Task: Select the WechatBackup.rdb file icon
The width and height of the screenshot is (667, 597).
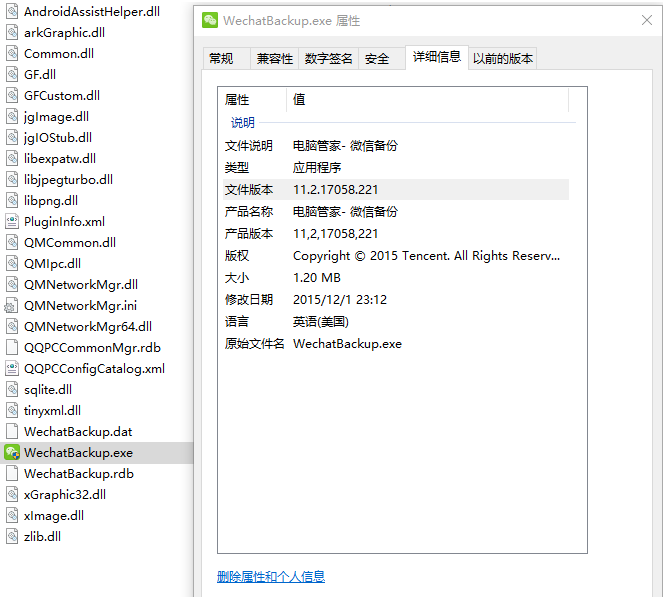Action: (12, 474)
